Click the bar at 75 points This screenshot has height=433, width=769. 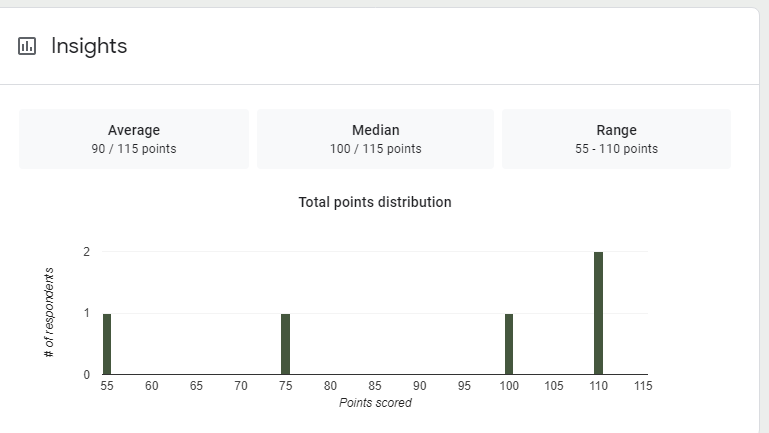(x=285, y=344)
